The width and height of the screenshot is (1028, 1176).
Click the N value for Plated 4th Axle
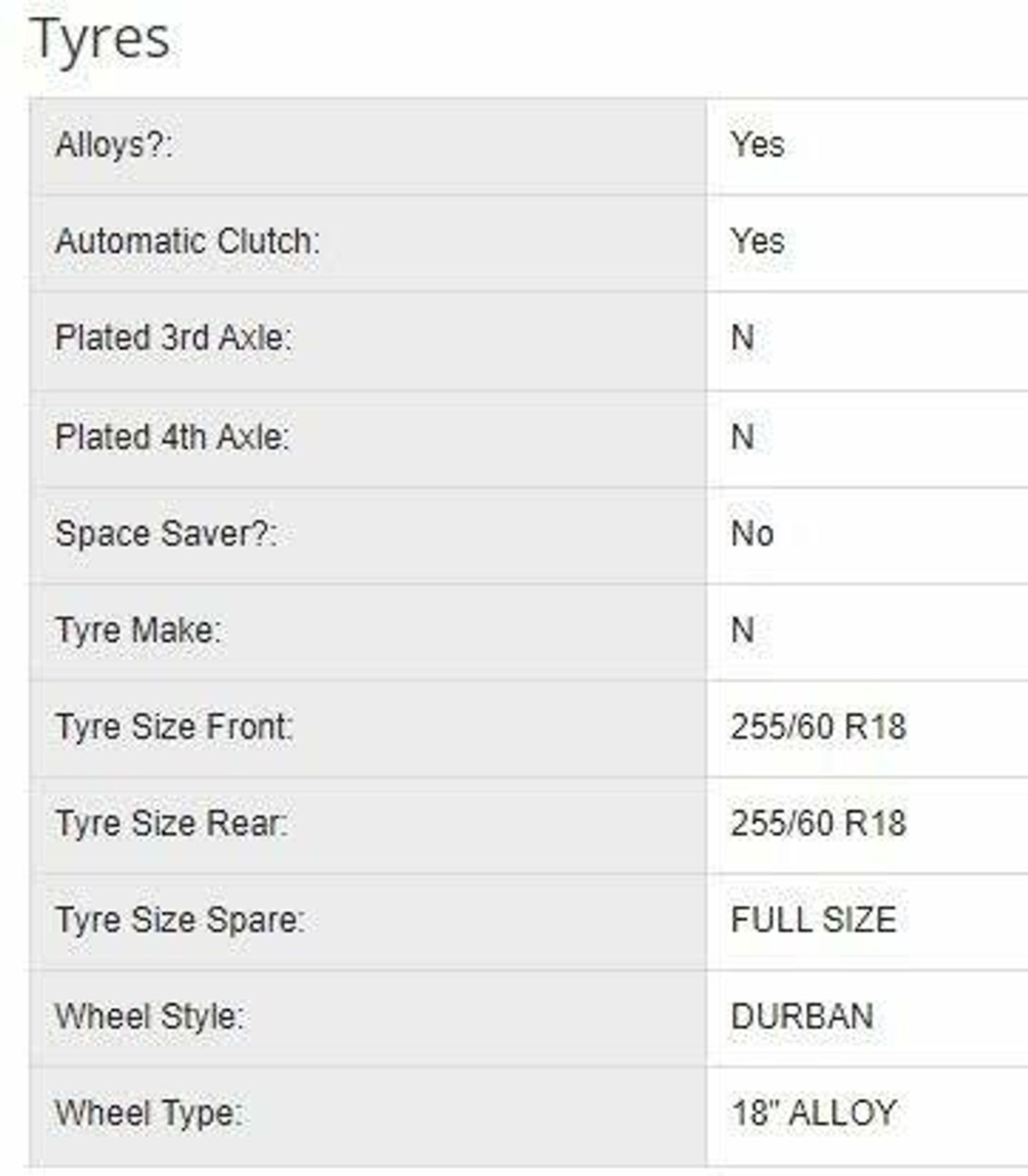(x=742, y=436)
